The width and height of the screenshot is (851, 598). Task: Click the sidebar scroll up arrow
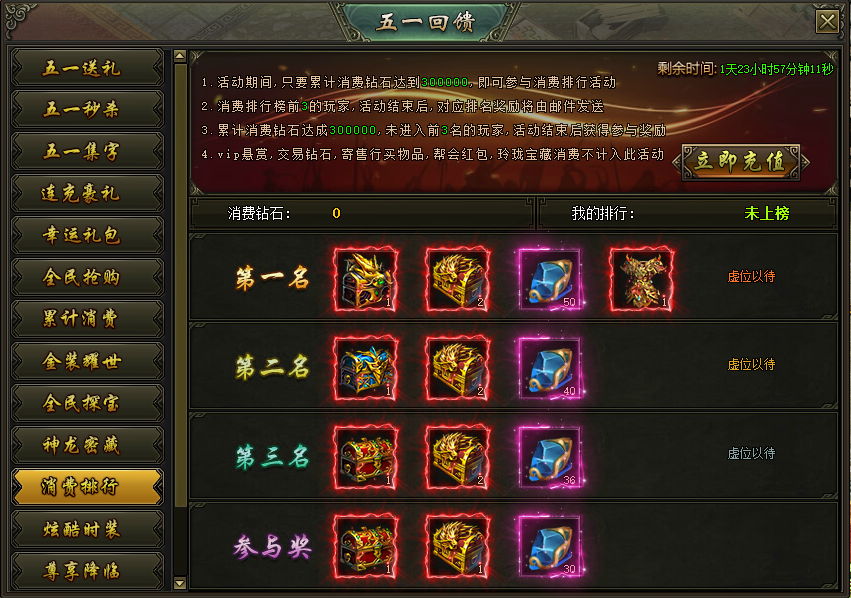[180, 55]
